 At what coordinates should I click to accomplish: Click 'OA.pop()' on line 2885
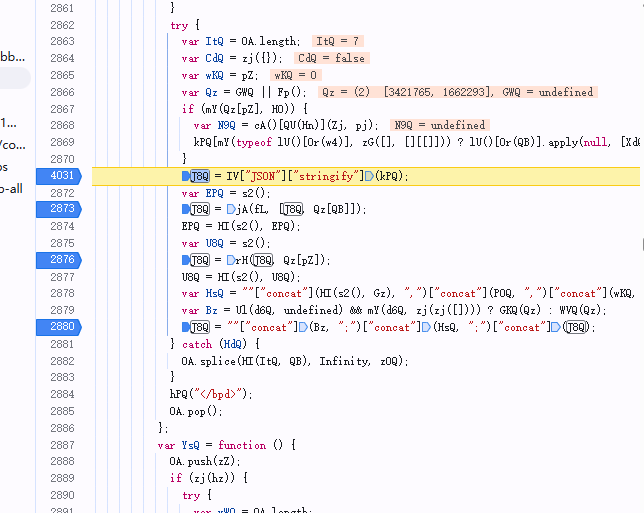click(x=193, y=412)
